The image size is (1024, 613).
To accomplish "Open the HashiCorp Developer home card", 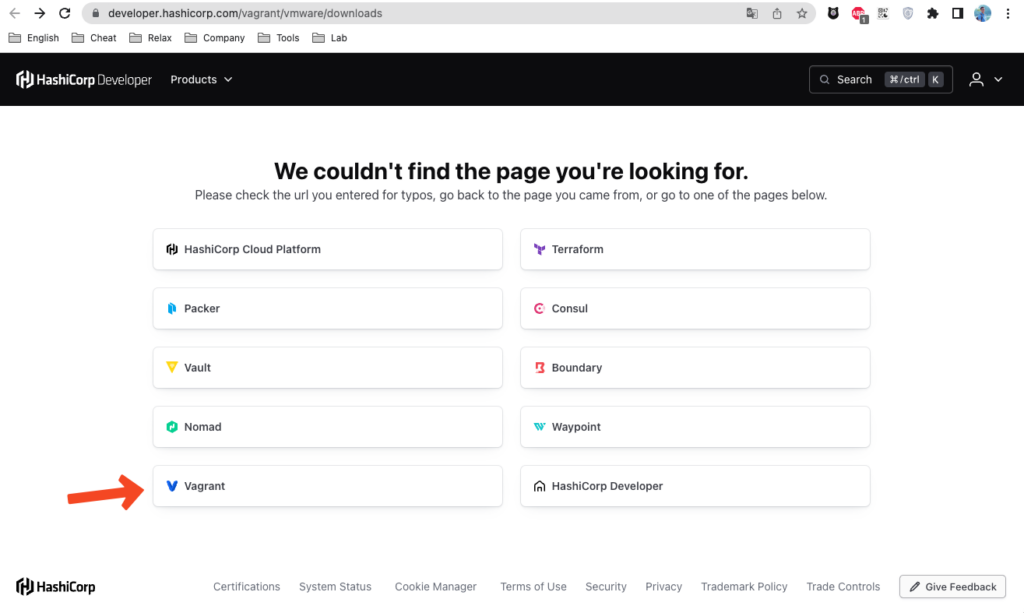I will (695, 486).
